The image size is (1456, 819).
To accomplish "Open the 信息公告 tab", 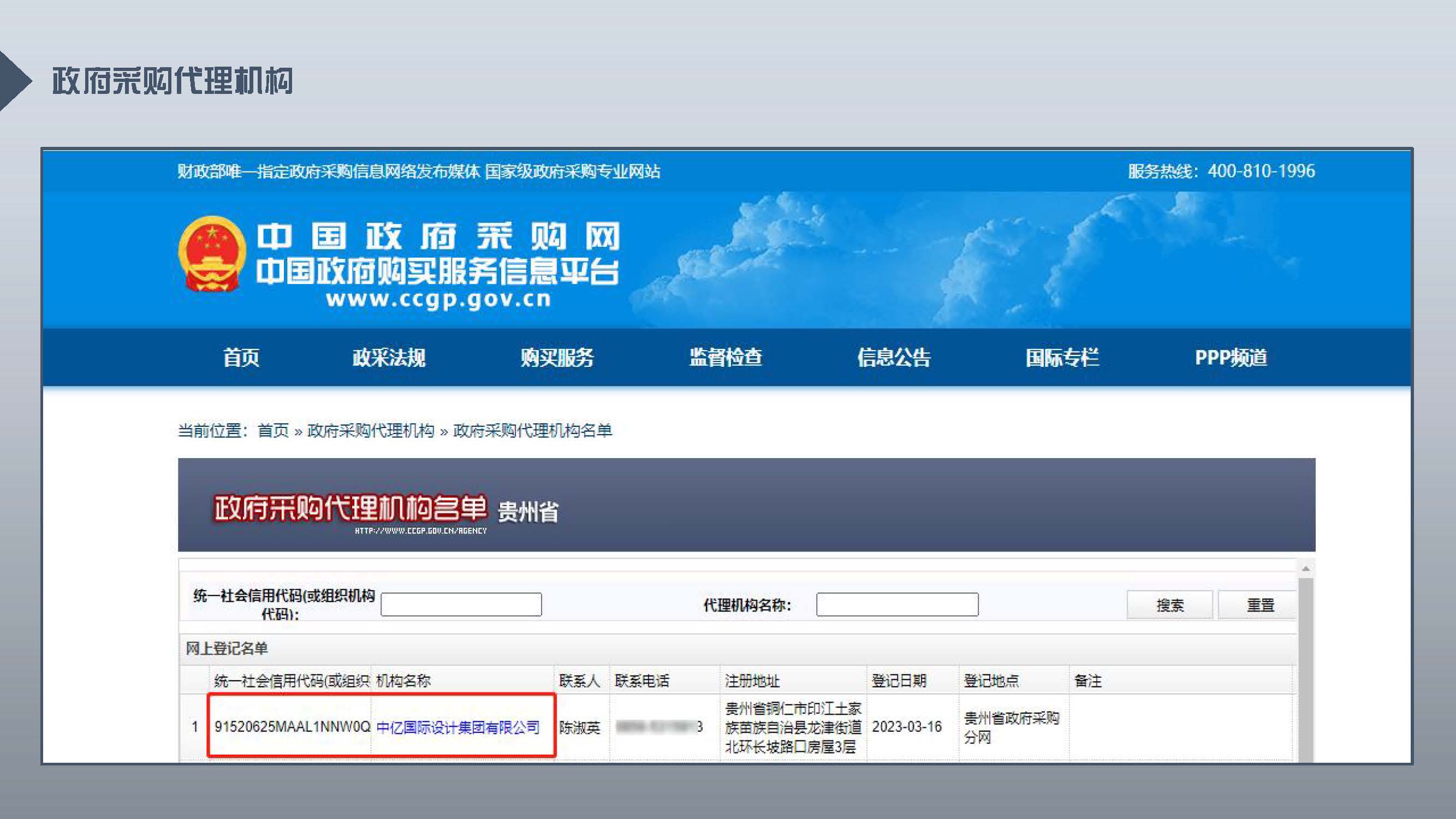I will click(894, 358).
